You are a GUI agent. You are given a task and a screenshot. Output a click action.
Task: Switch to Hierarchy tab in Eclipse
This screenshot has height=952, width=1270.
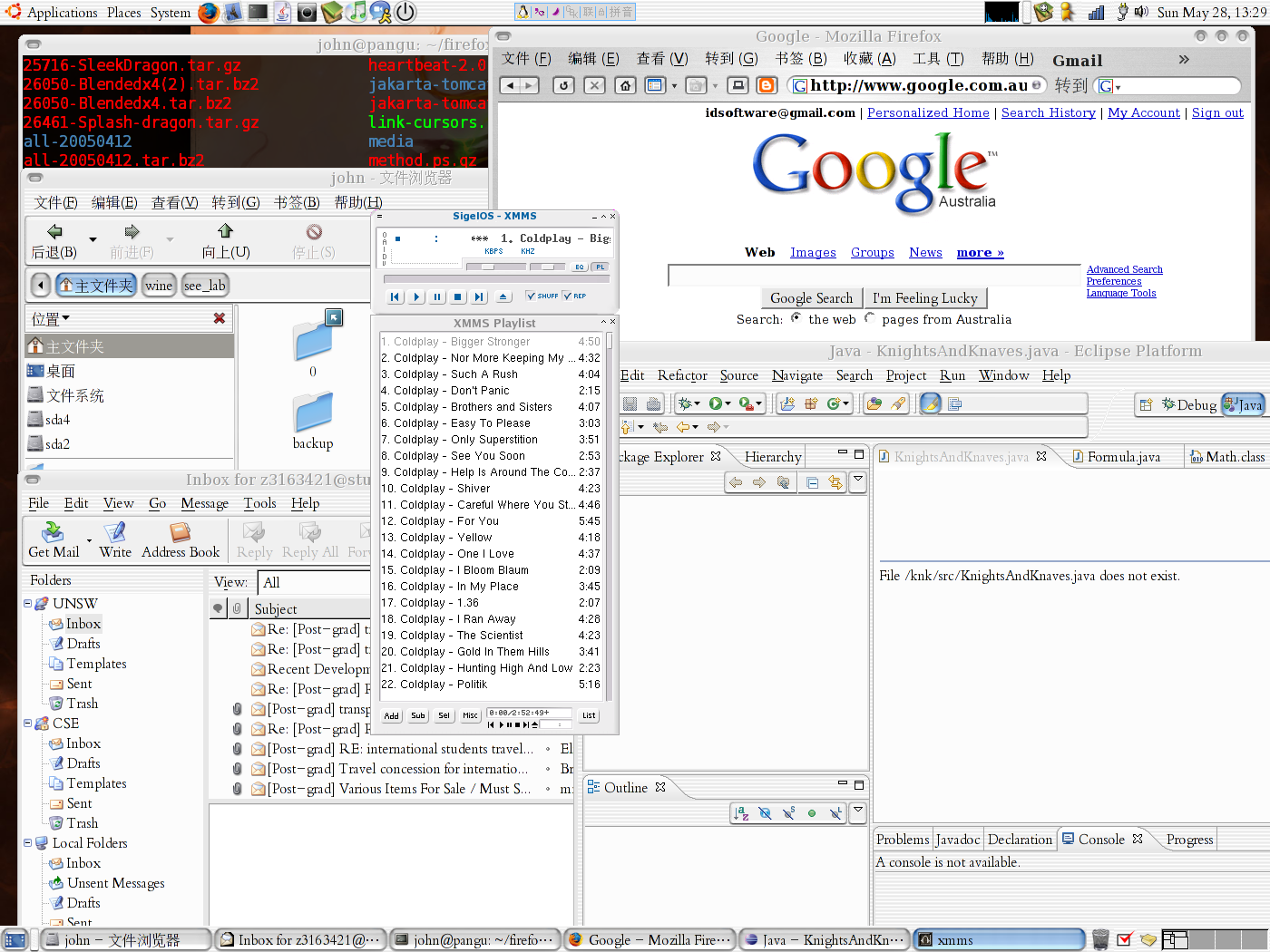click(x=773, y=457)
